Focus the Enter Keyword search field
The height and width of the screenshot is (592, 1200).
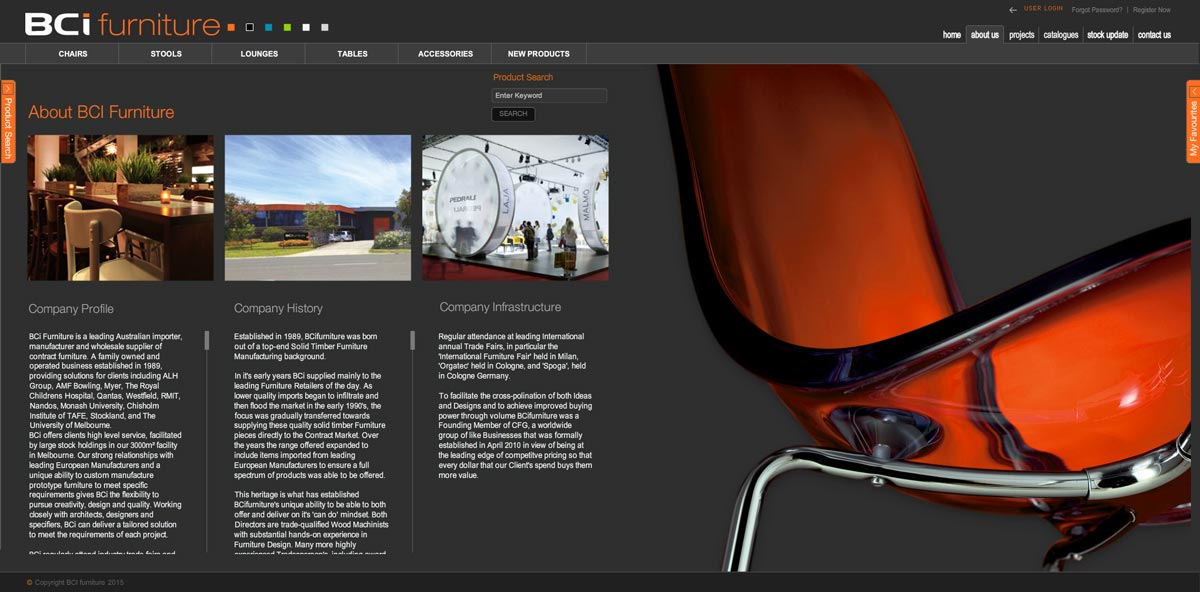pos(549,96)
